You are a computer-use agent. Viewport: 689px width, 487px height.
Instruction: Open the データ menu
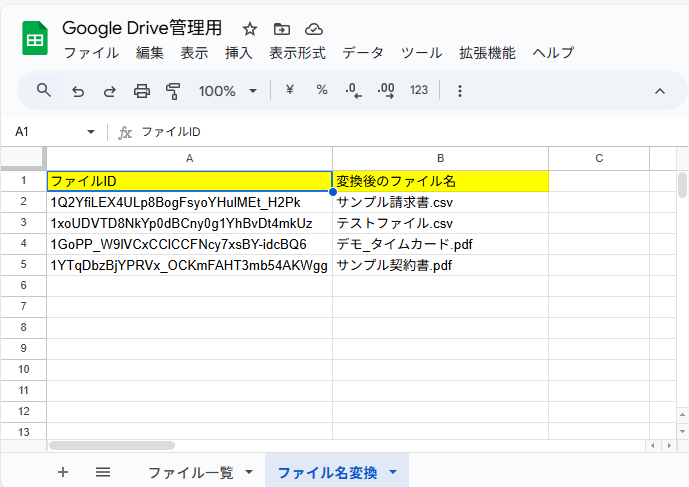tap(363, 53)
